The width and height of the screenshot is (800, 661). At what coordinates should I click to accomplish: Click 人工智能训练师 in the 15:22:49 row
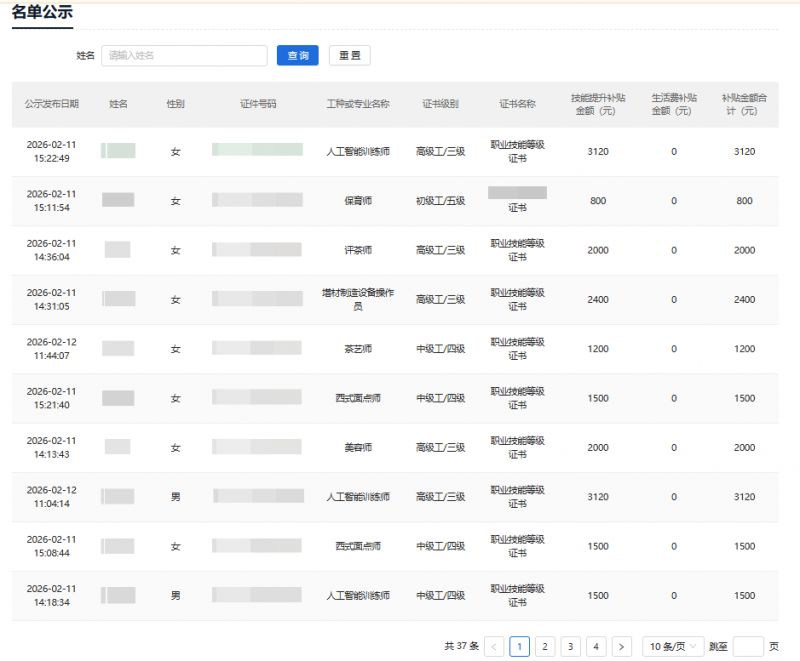point(358,151)
